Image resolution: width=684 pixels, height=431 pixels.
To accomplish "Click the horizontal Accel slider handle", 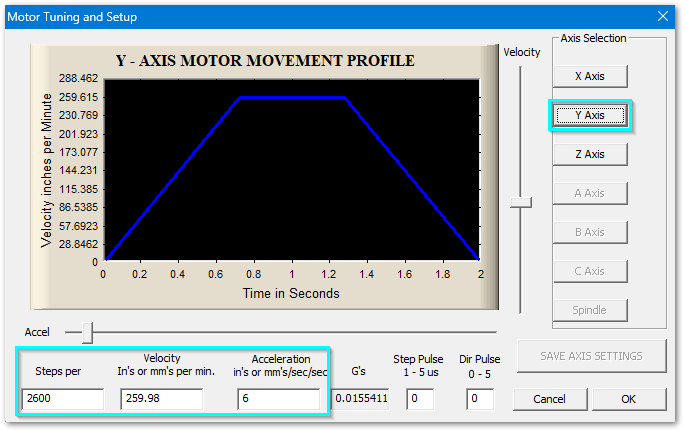I will click(x=87, y=331).
